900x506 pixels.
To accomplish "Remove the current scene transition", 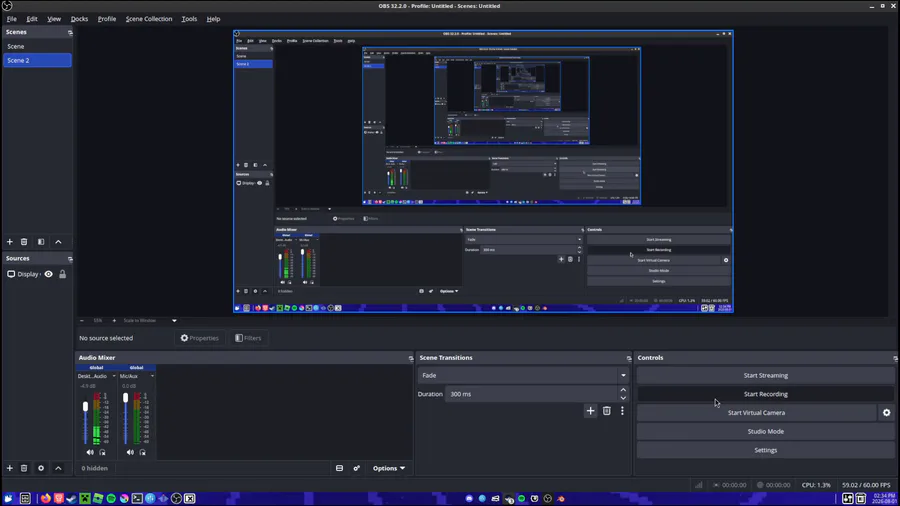I will pos(607,411).
